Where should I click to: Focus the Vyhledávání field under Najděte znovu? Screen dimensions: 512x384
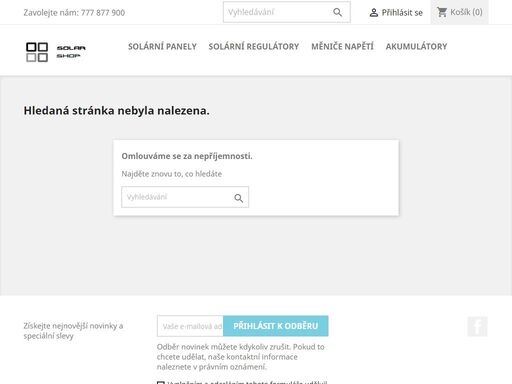(x=185, y=197)
